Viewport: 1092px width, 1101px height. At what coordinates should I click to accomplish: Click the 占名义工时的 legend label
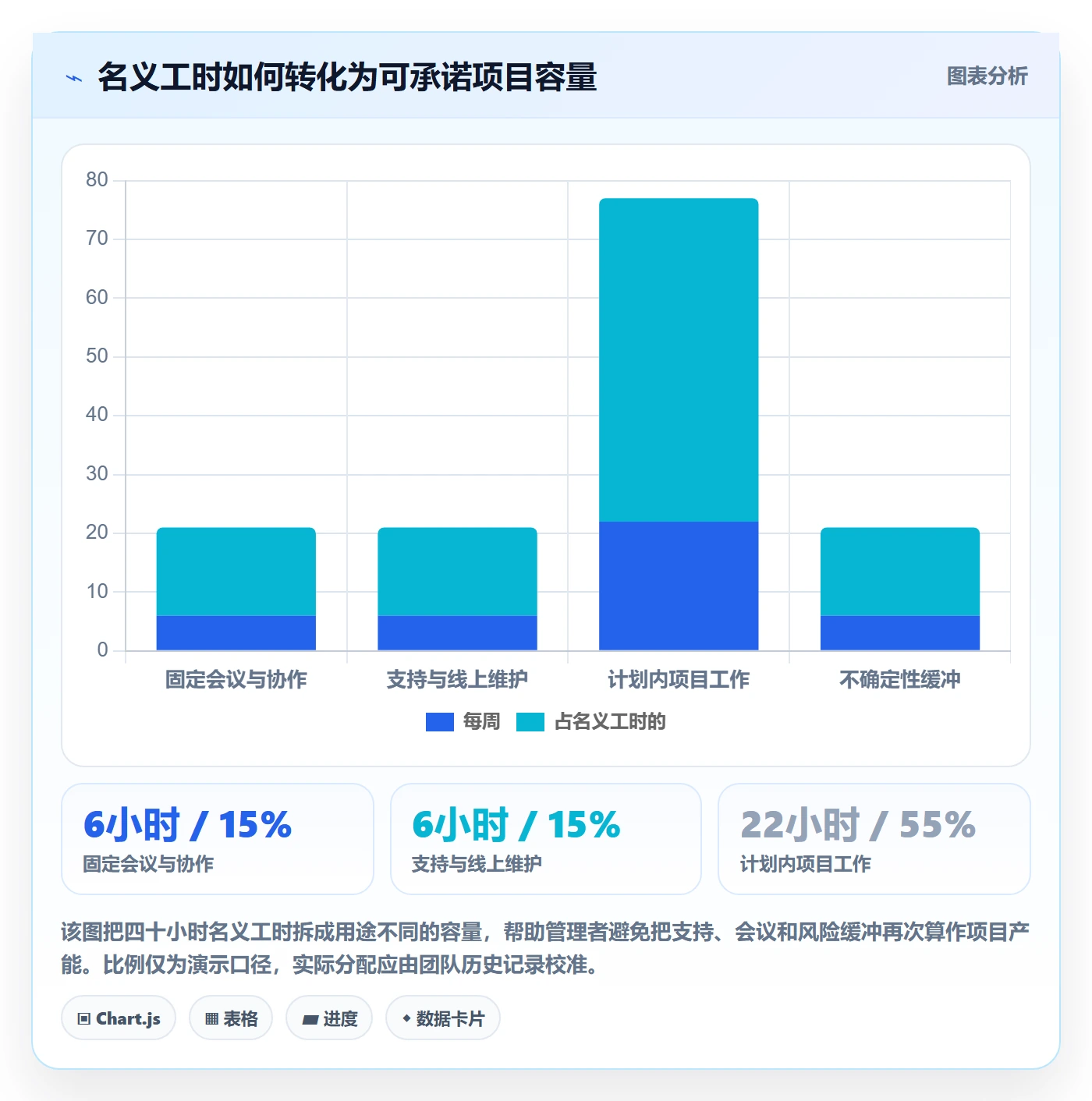(610, 722)
